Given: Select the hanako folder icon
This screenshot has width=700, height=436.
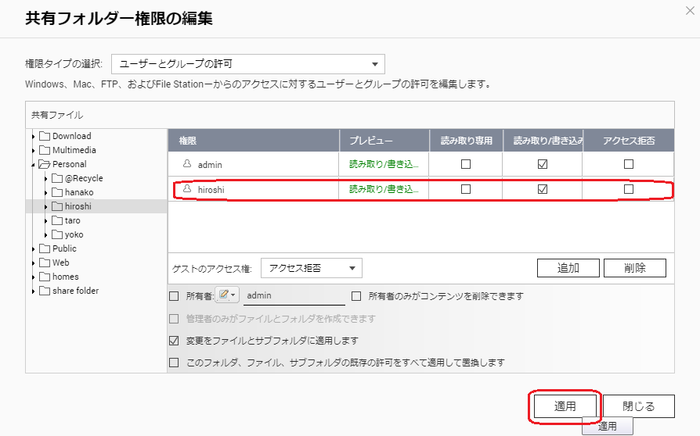Looking at the screenshot, I should pos(57,192).
